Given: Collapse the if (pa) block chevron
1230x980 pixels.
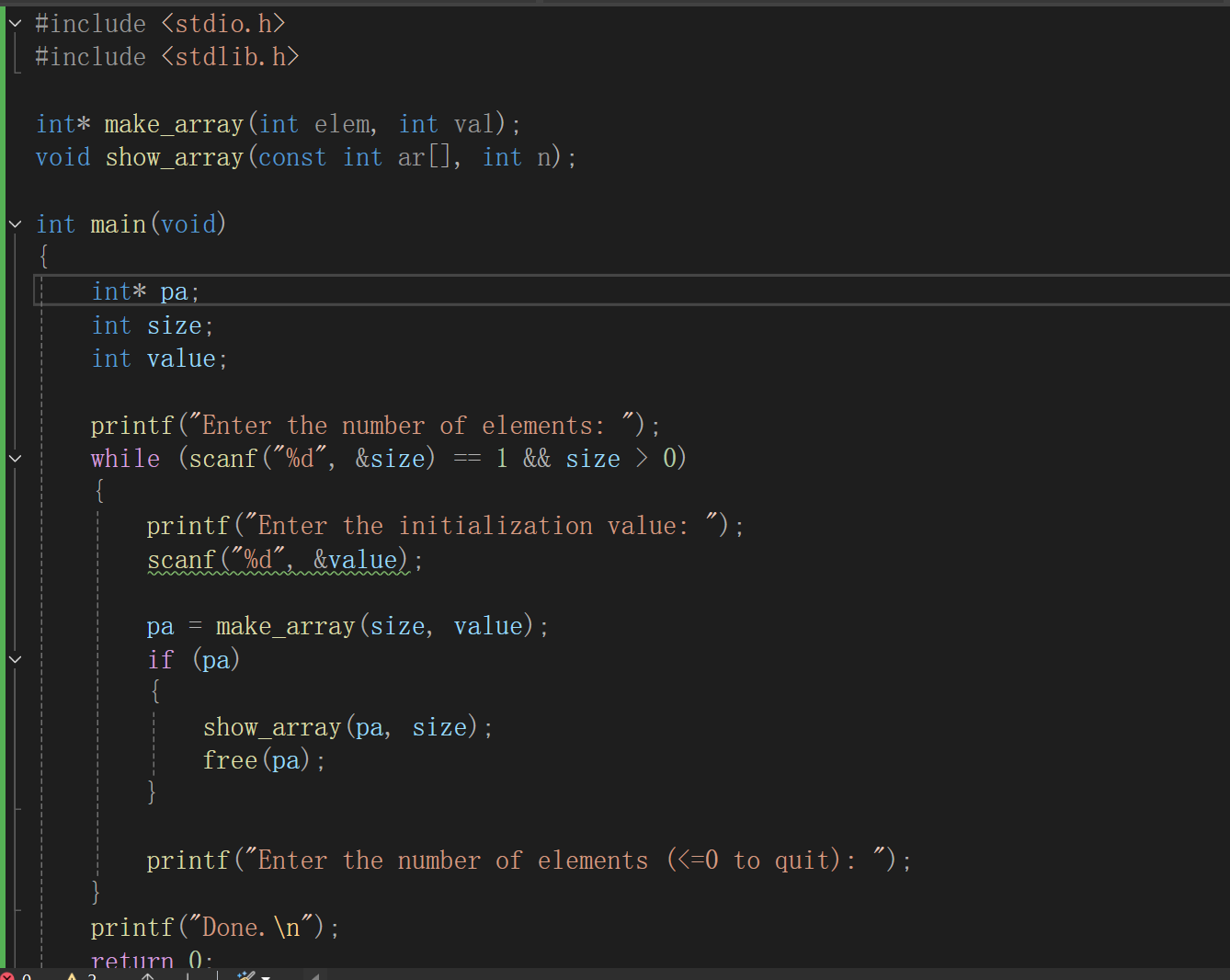Looking at the screenshot, I should (x=16, y=659).
